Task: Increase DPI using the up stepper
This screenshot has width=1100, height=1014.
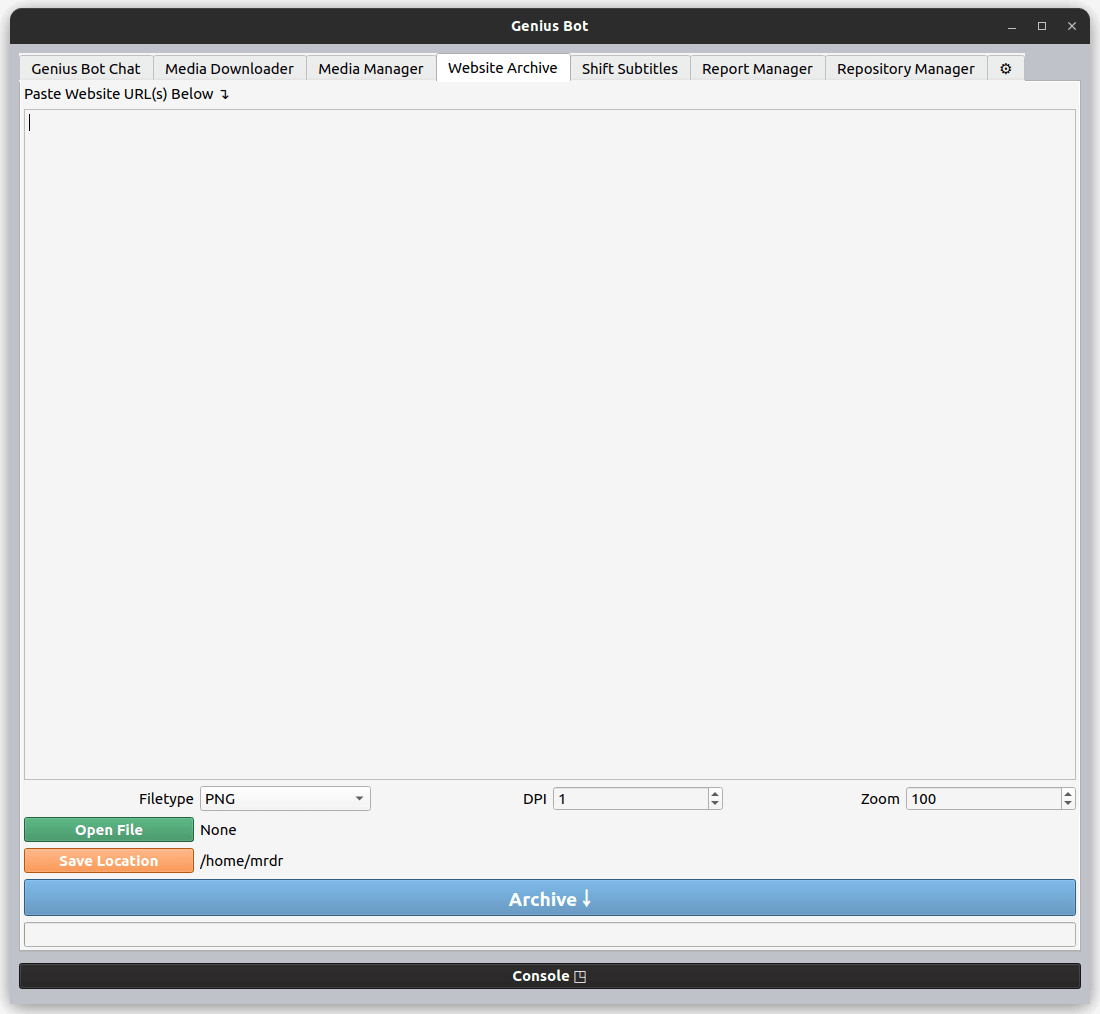Action: pyautogui.click(x=714, y=793)
